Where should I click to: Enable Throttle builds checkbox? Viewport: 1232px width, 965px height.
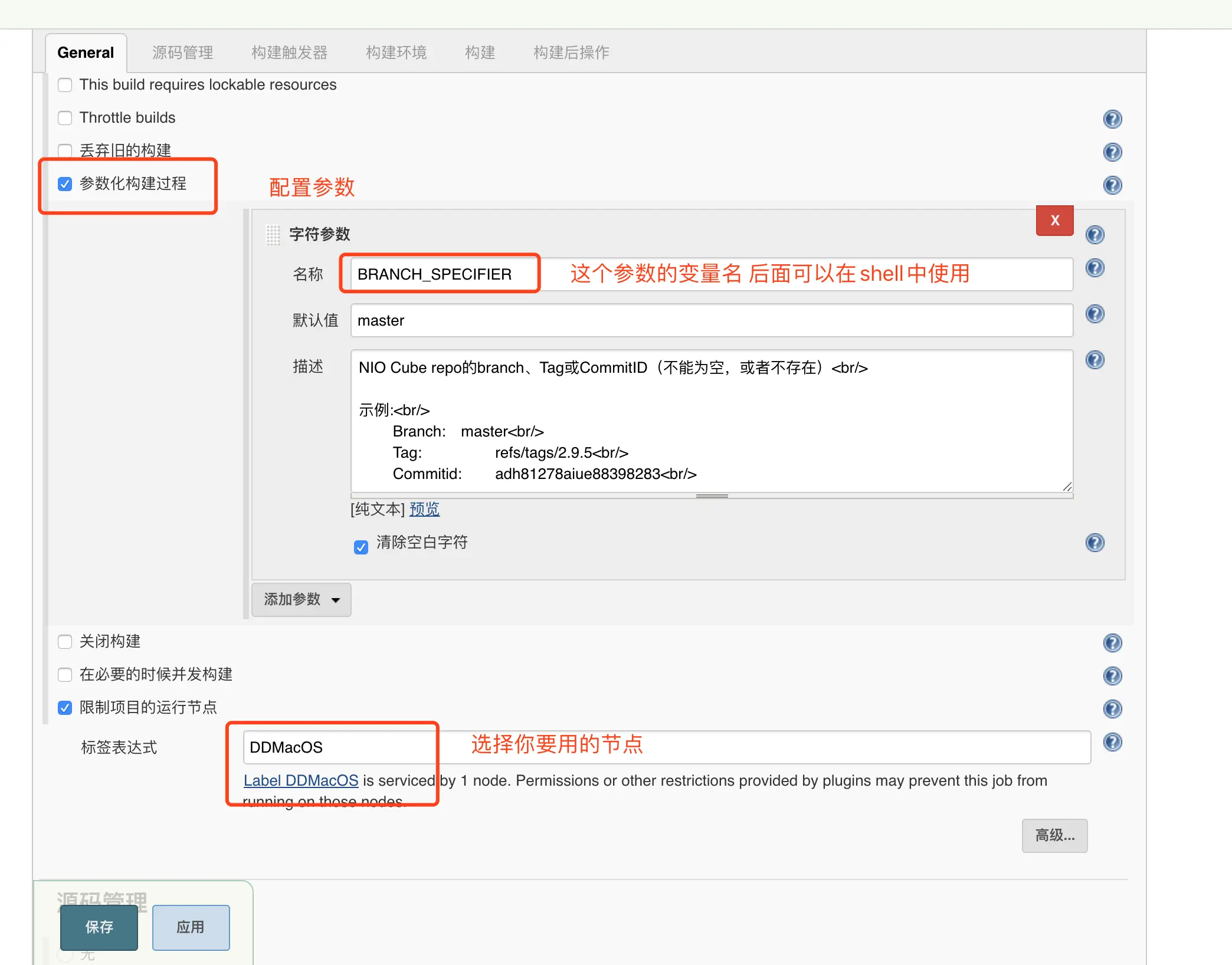(65, 118)
